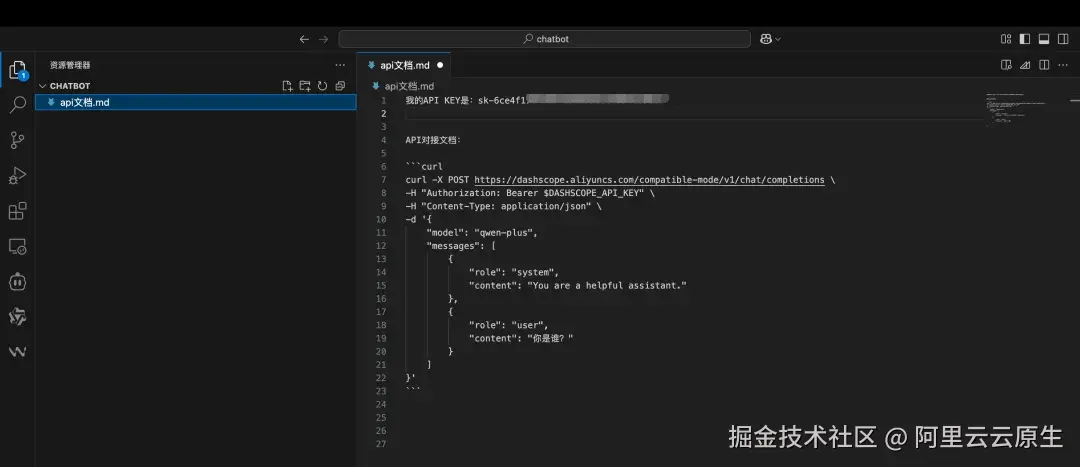Refresh the explorer file list
The width and height of the screenshot is (1080, 467).
tap(322, 86)
